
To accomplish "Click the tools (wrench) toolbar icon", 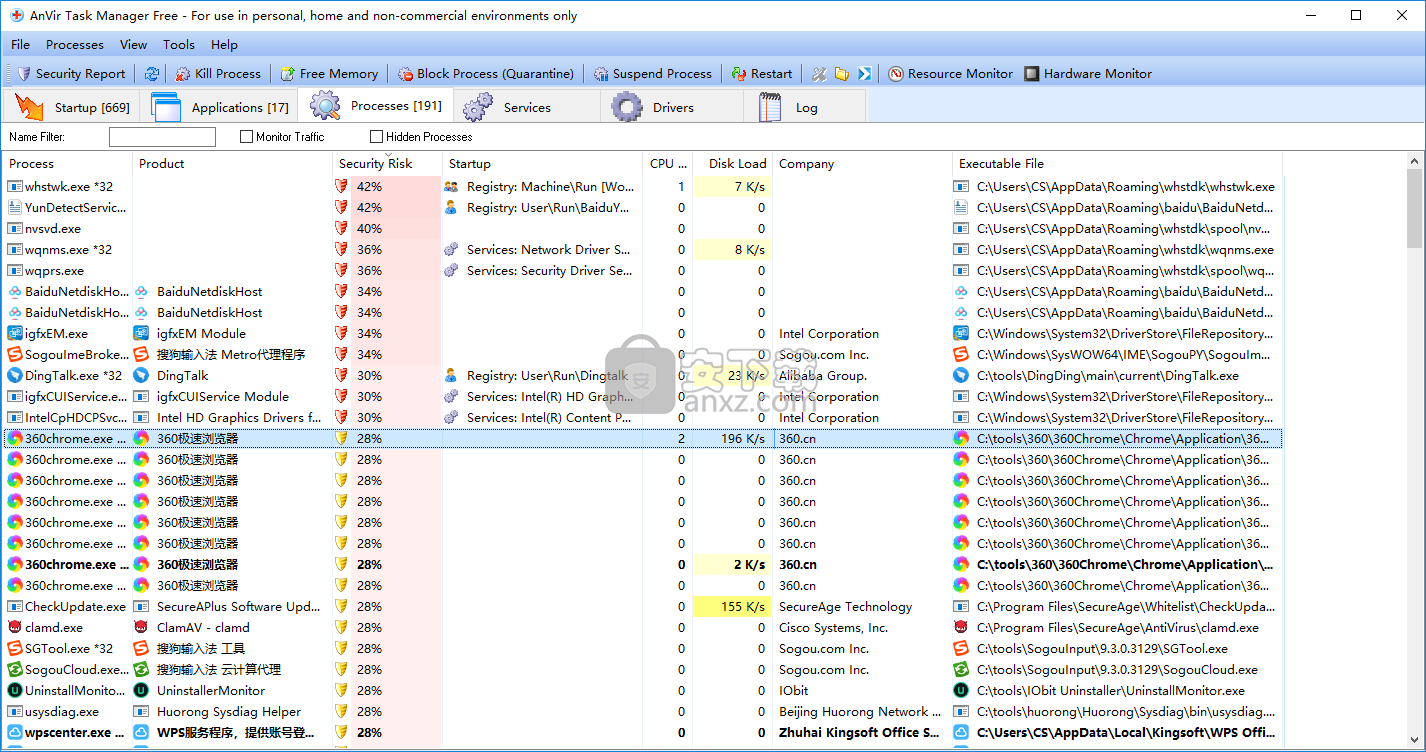I will (x=819, y=73).
